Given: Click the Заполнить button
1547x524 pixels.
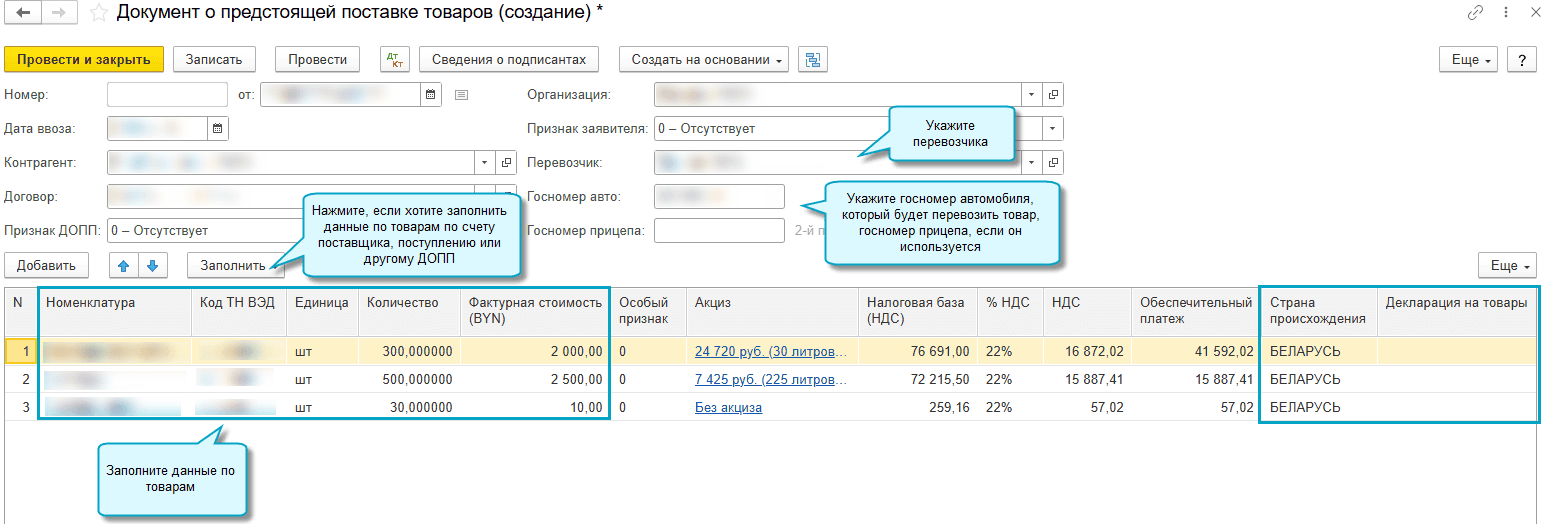Looking at the screenshot, I should click(234, 265).
